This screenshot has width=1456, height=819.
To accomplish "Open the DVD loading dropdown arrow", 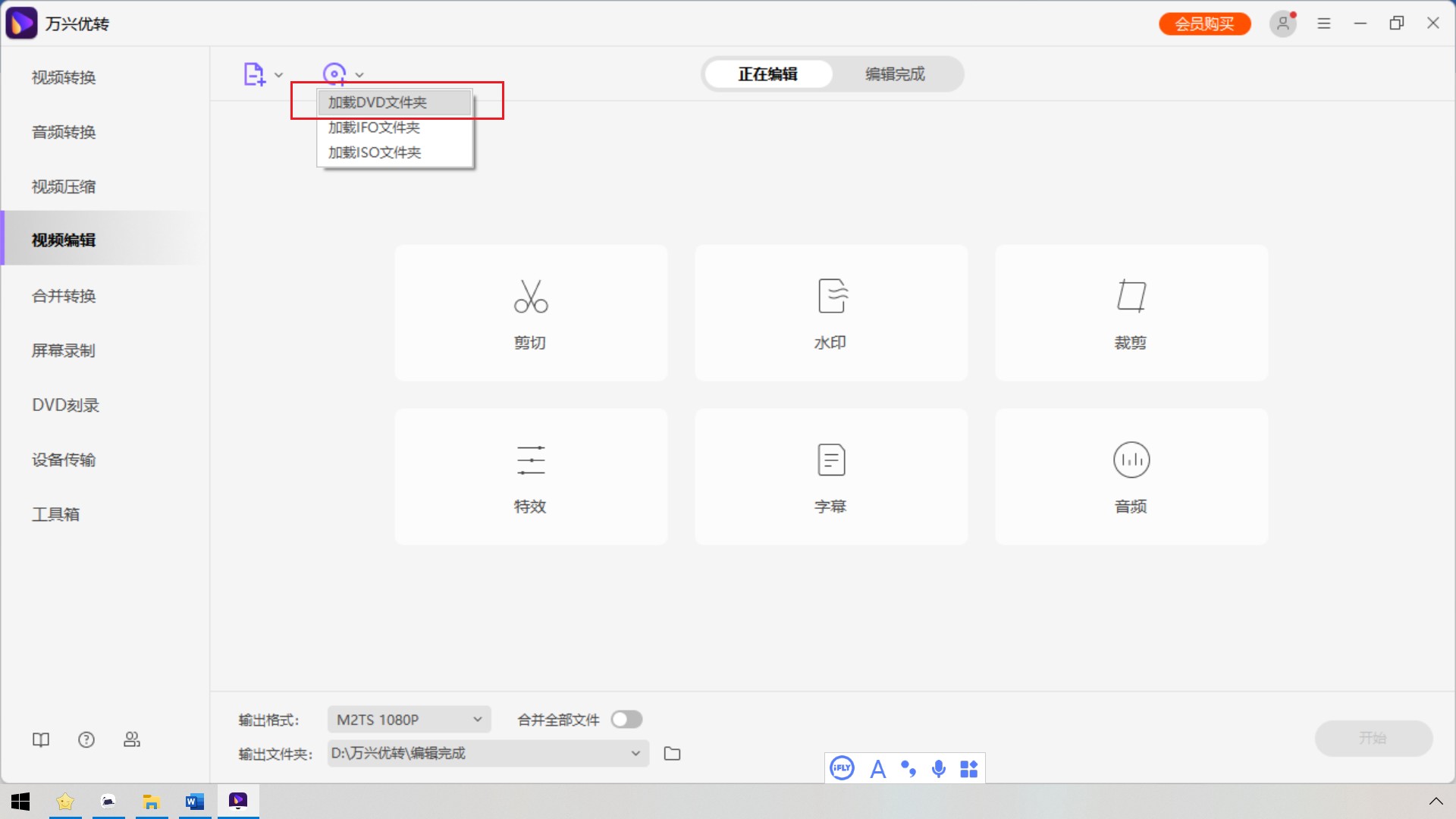I will coord(359,74).
